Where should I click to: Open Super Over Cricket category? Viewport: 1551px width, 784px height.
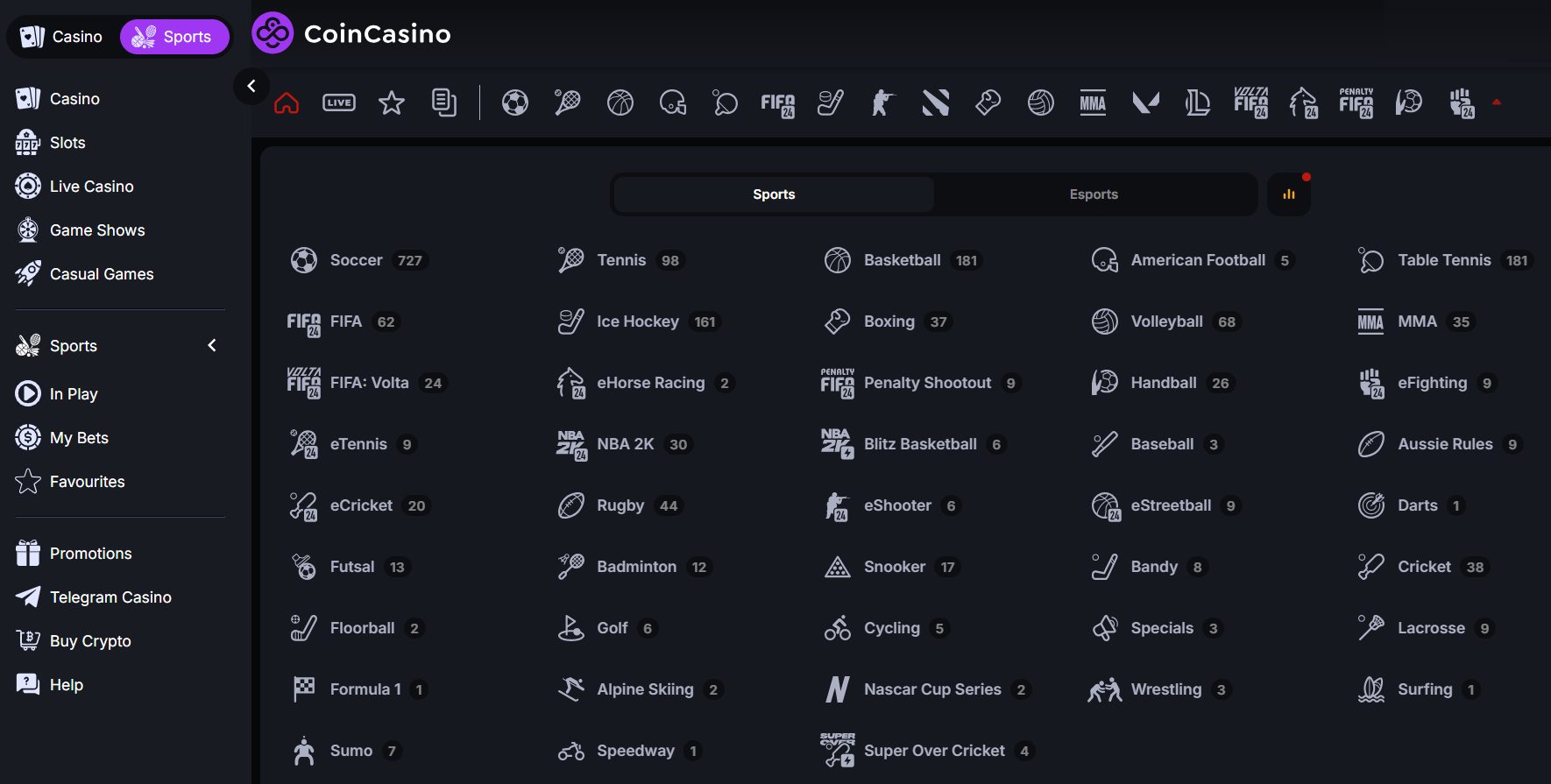[x=933, y=751]
